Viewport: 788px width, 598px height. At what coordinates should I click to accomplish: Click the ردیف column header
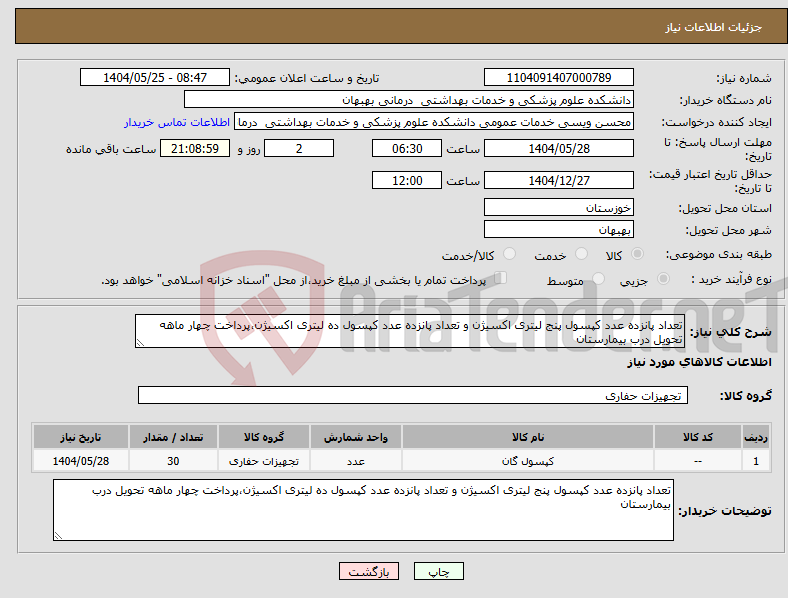click(x=755, y=437)
